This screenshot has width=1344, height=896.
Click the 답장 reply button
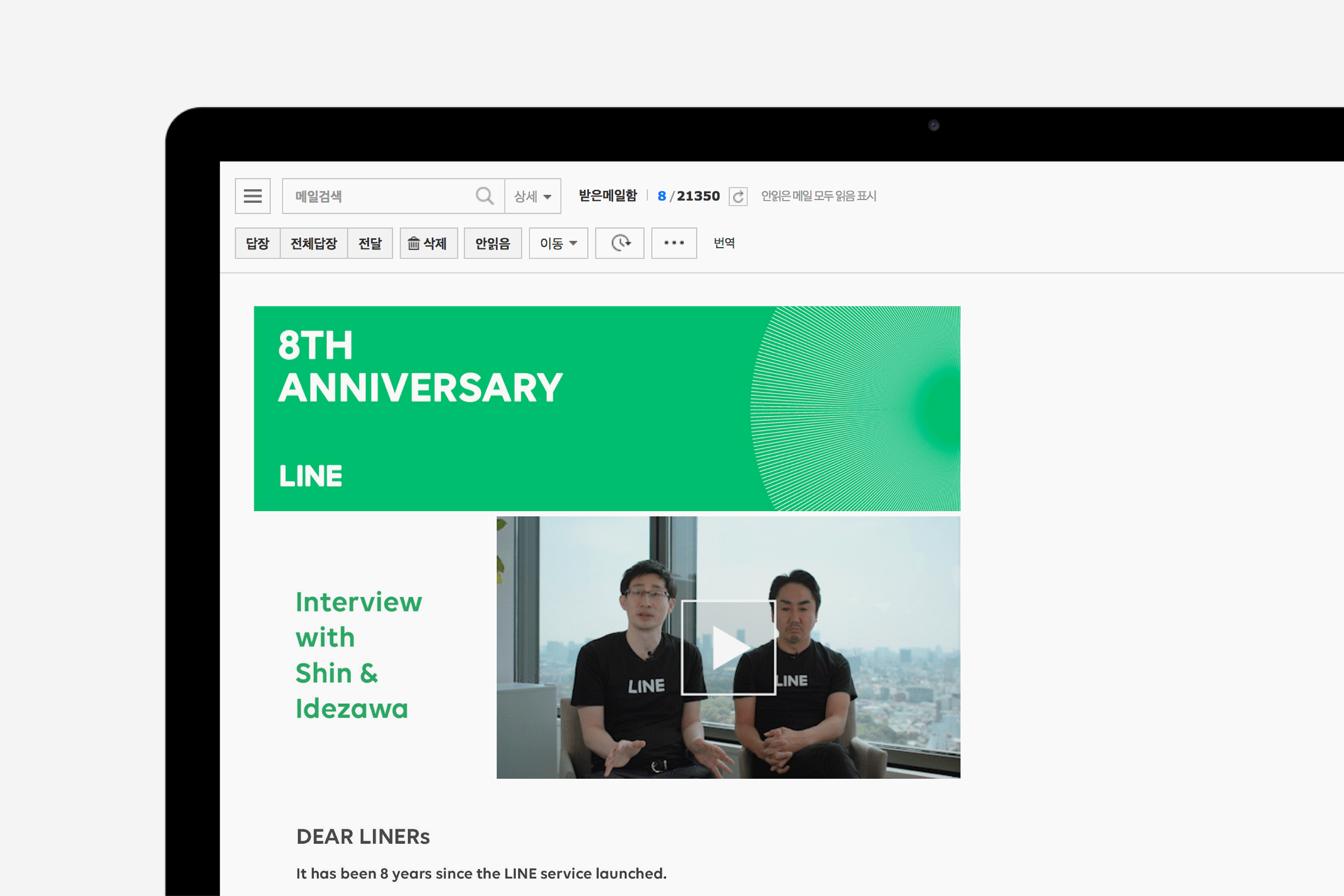click(258, 244)
